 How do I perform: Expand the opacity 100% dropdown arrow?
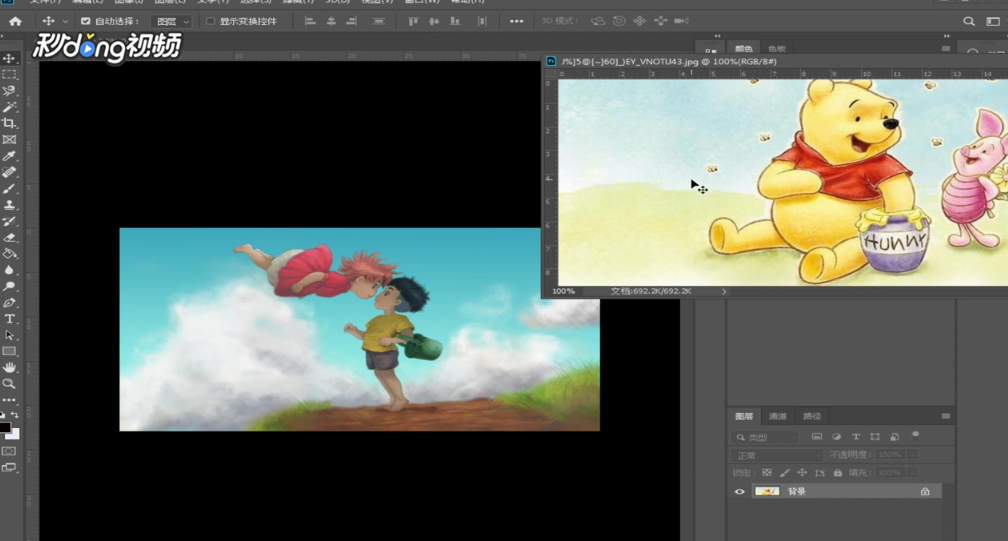[912, 455]
